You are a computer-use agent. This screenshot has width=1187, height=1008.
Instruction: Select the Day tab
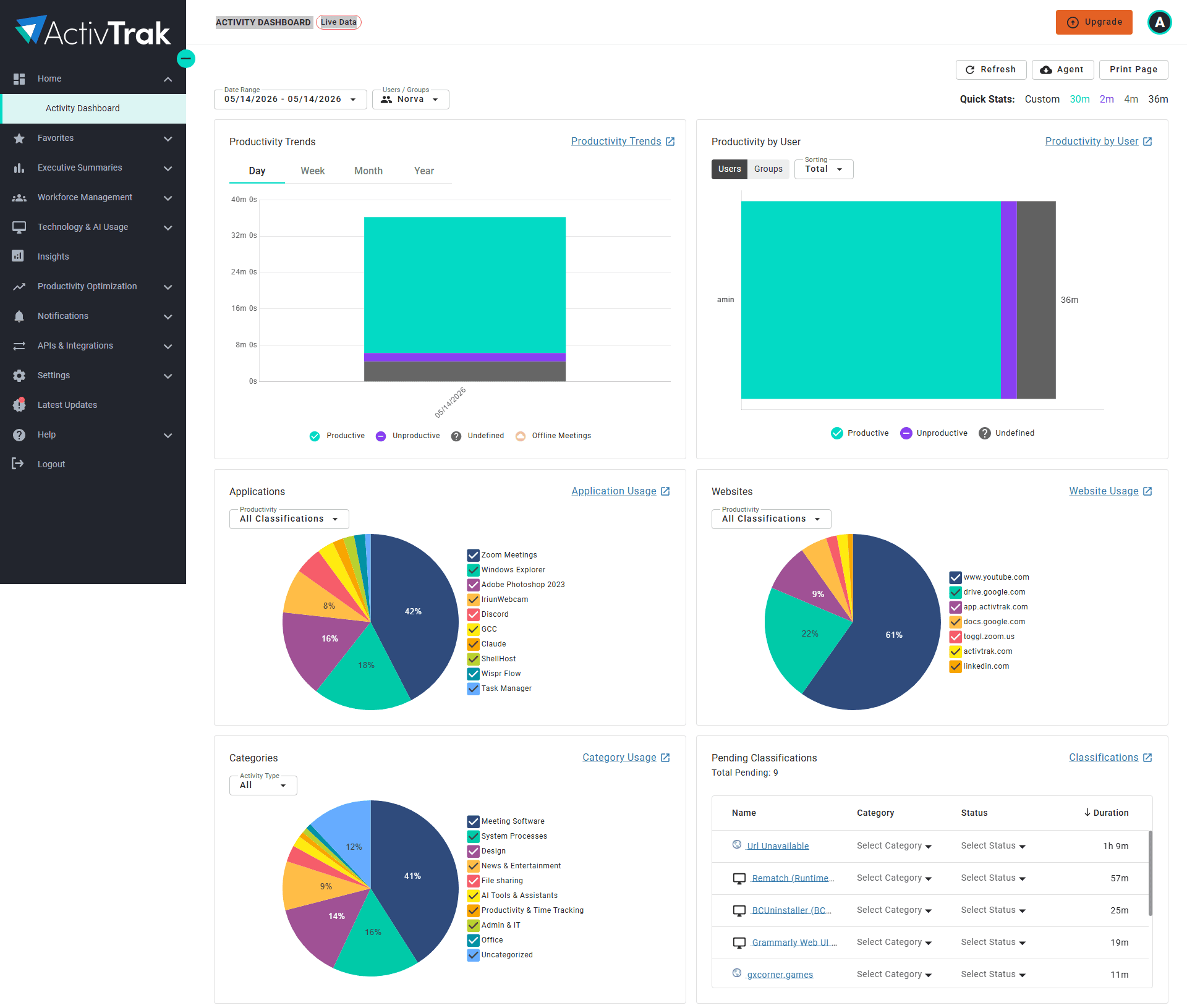point(257,171)
